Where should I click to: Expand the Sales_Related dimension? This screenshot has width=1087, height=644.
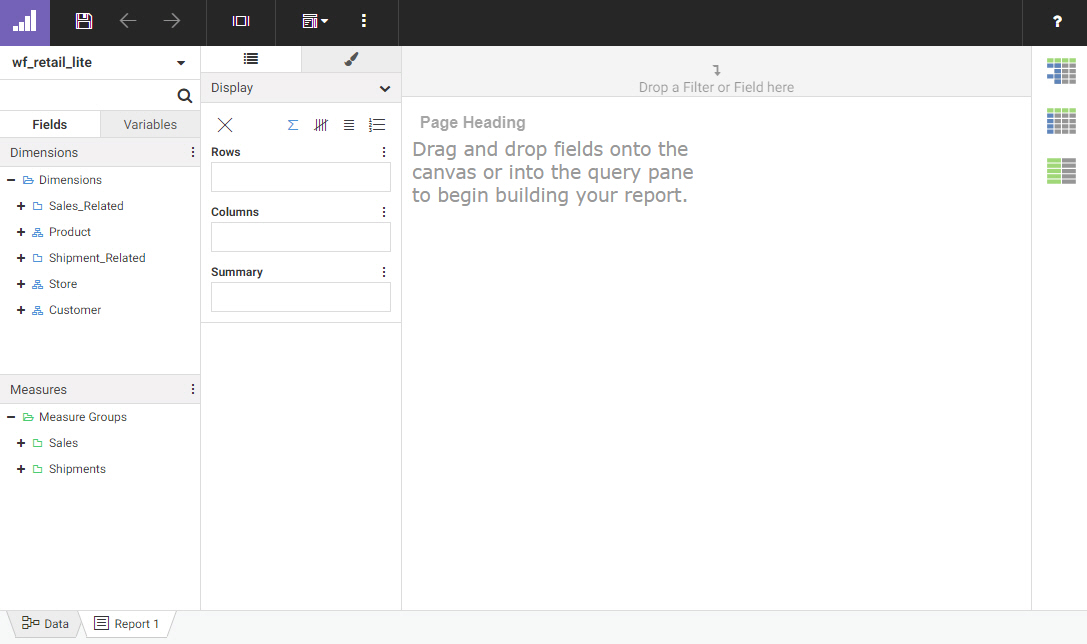click(21, 206)
